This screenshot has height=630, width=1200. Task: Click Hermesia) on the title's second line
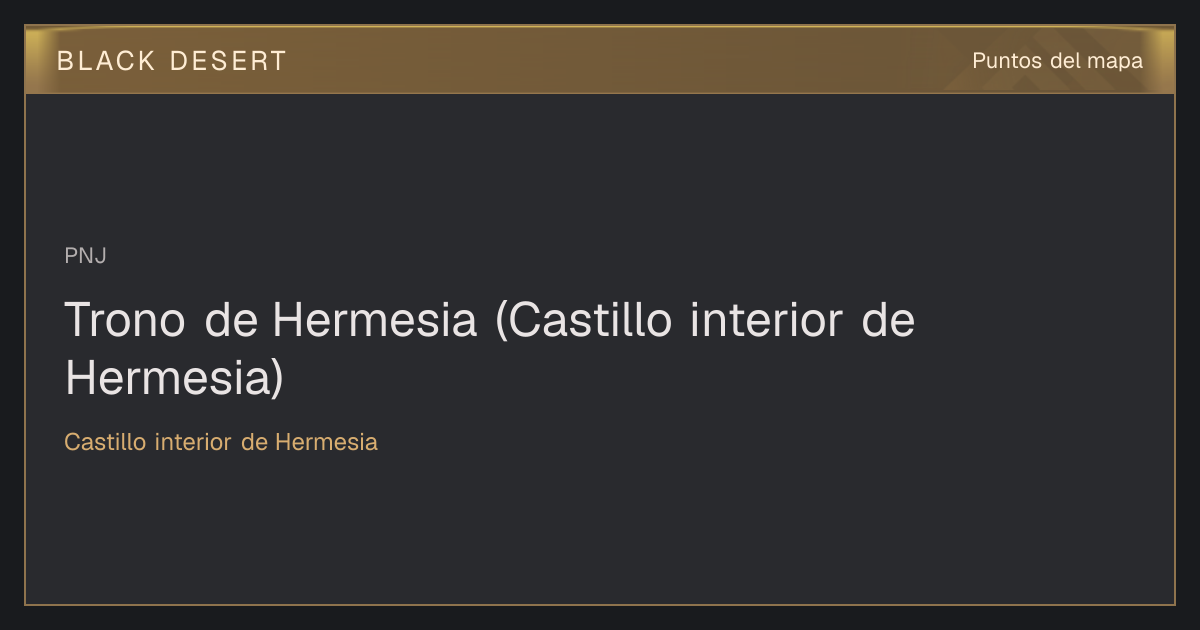point(175,379)
